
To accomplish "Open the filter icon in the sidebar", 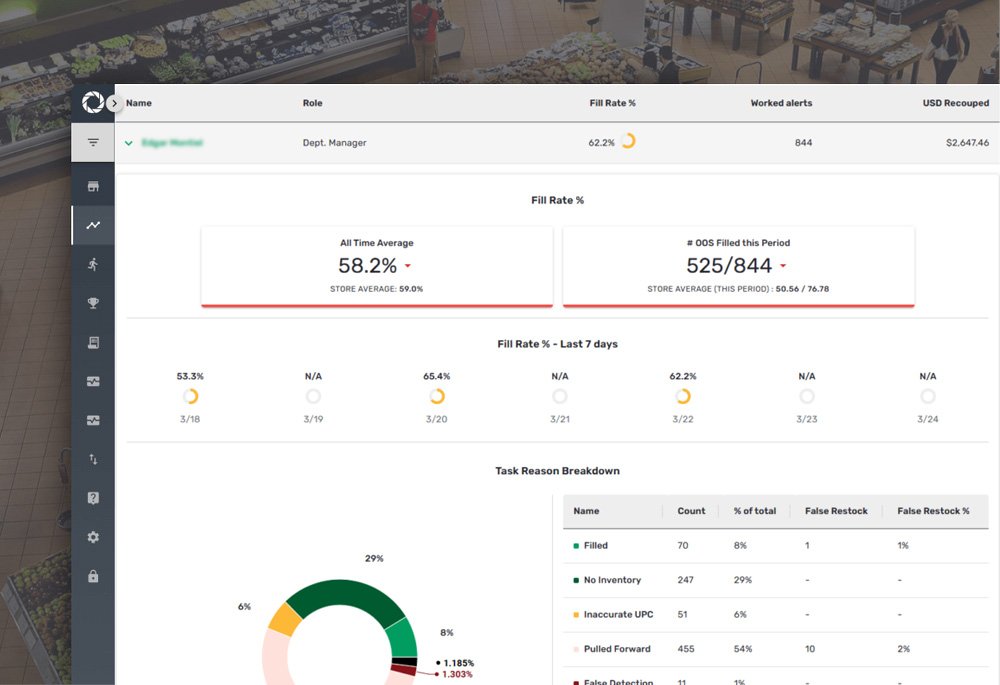I will (93, 143).
